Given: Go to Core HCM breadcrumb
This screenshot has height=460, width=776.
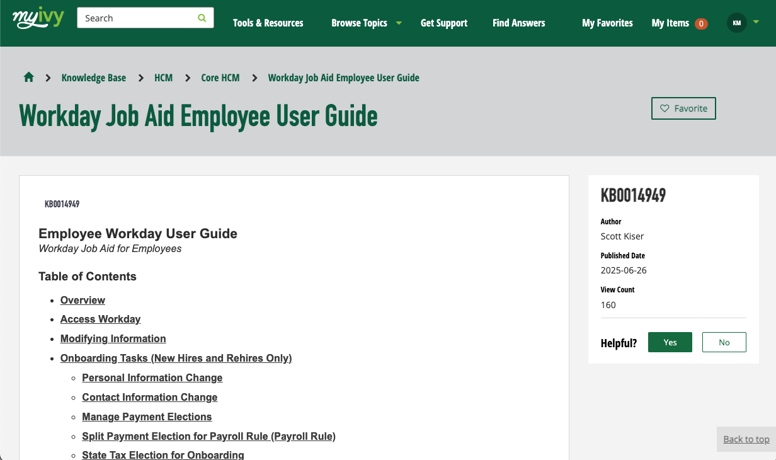Looking at the screenshot, I should (x=220, y=78).
